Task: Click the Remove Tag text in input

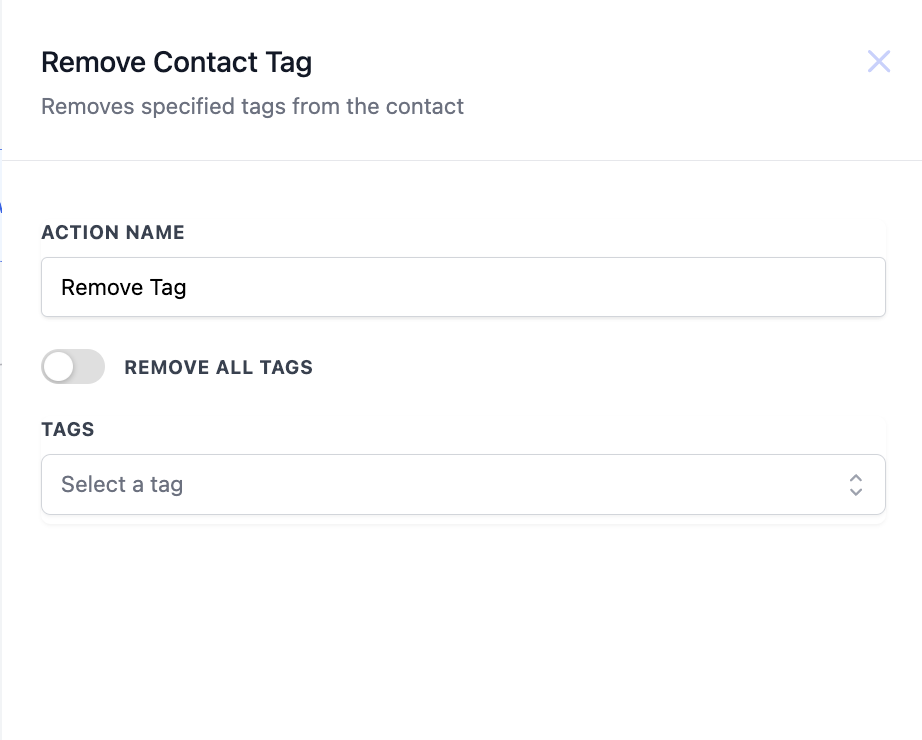Action: point(123,288)
